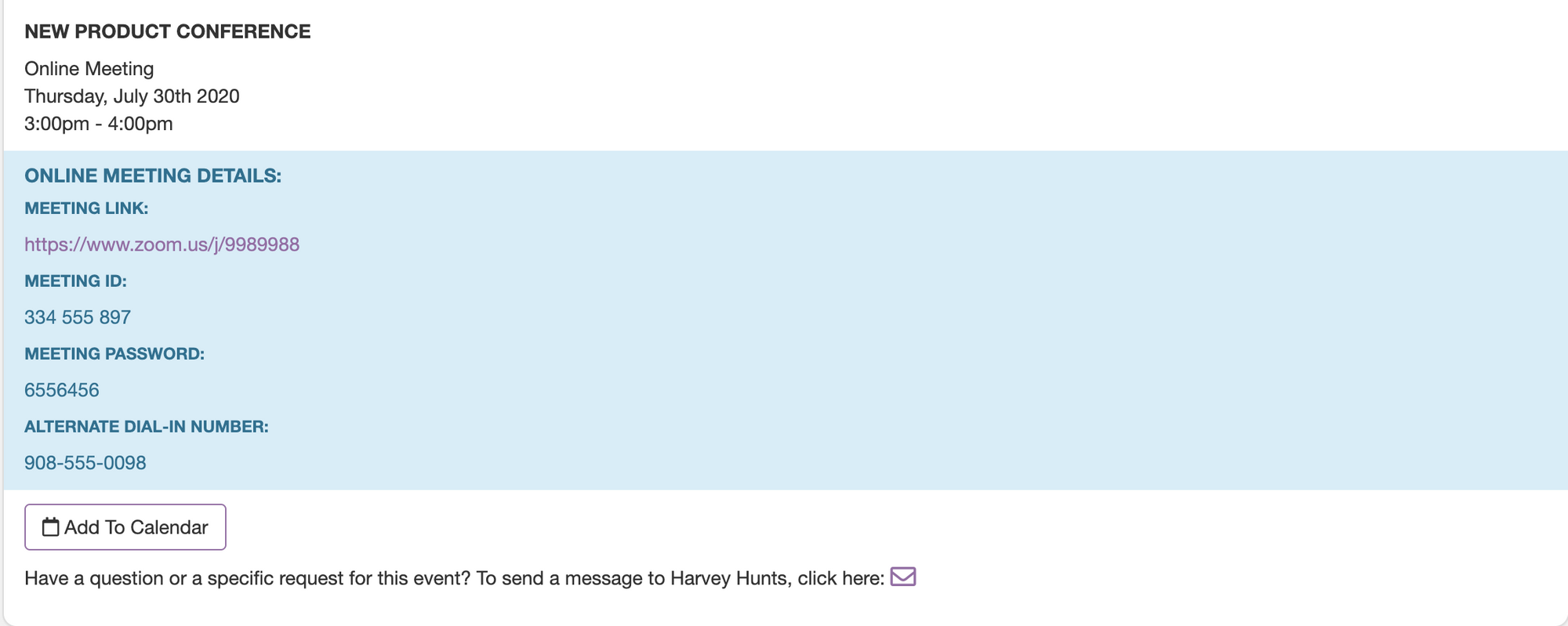
Task: Click the Harvey Hunts name
Action: point(731,578)
